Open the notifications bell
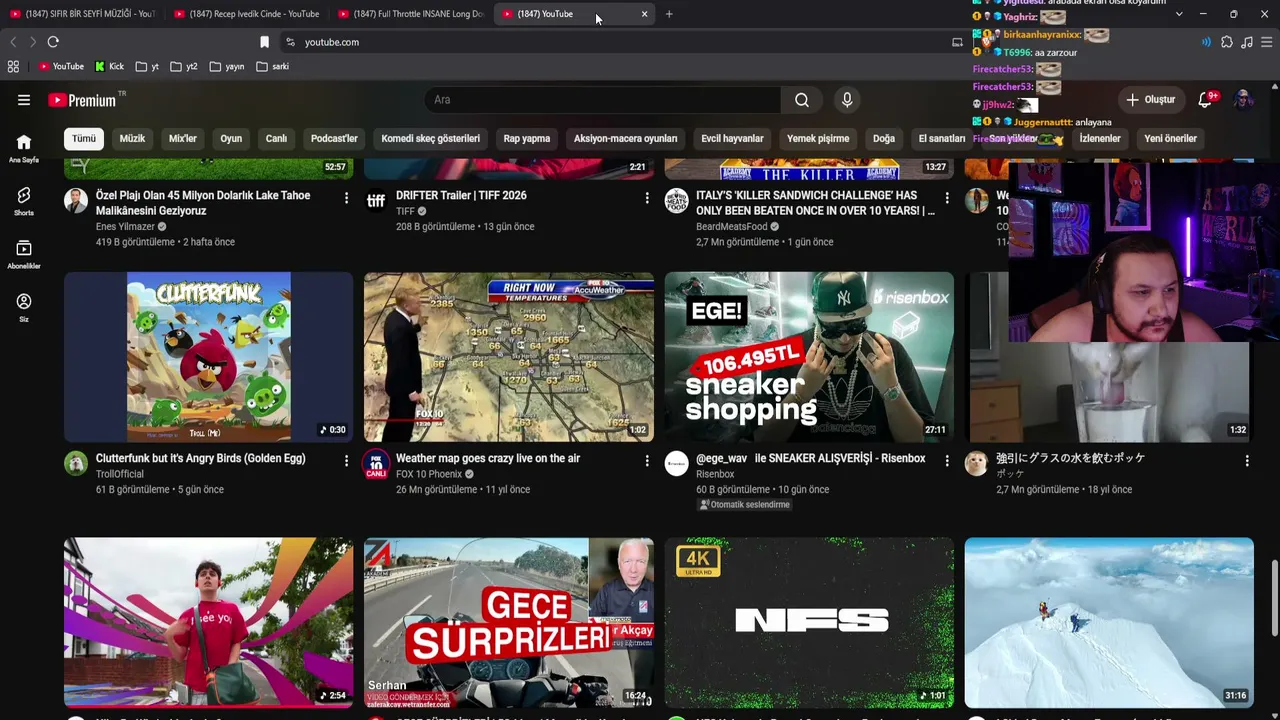 click(1206, 100)
